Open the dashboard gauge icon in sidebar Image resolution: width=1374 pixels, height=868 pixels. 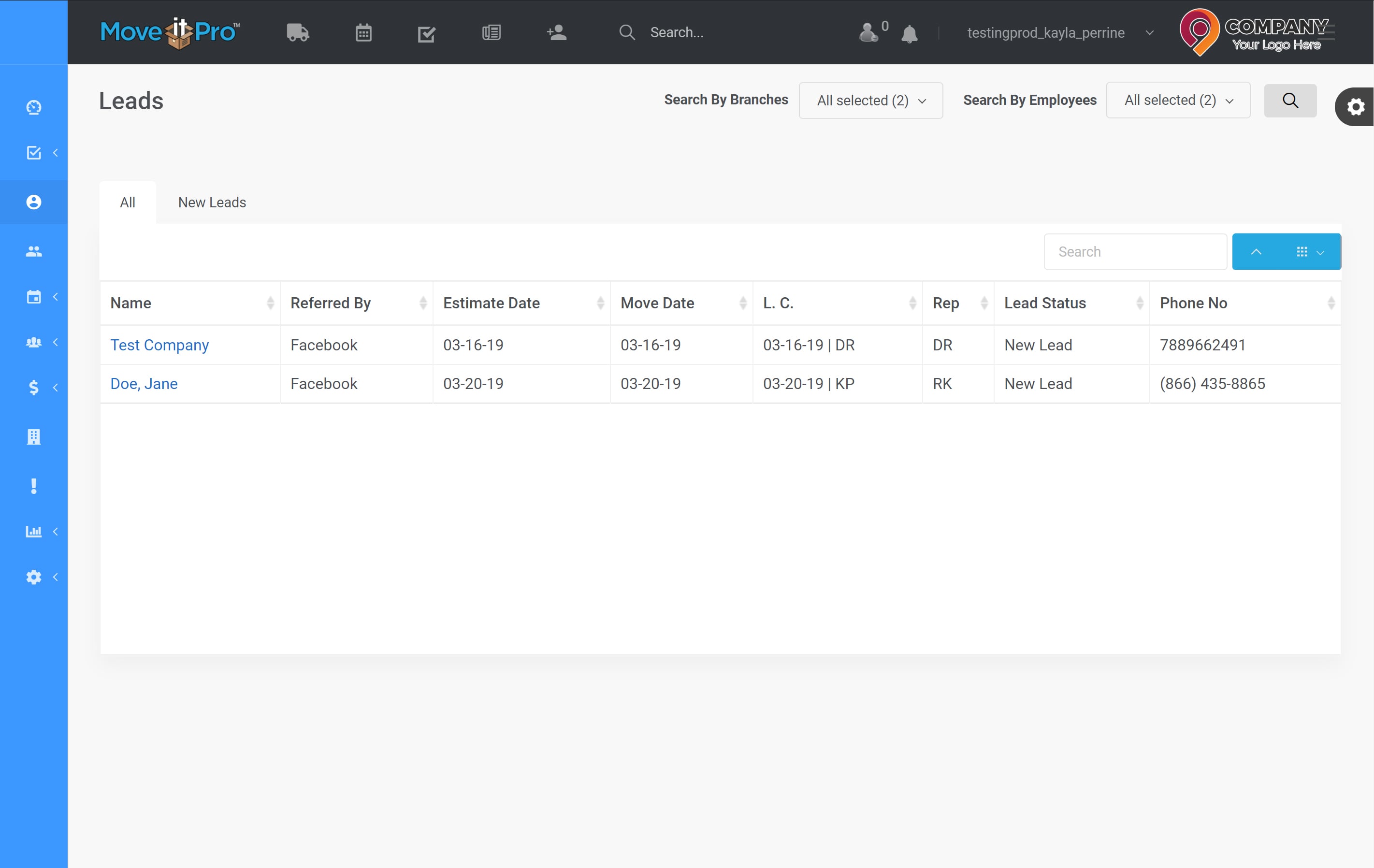click(x=34, y=107)
